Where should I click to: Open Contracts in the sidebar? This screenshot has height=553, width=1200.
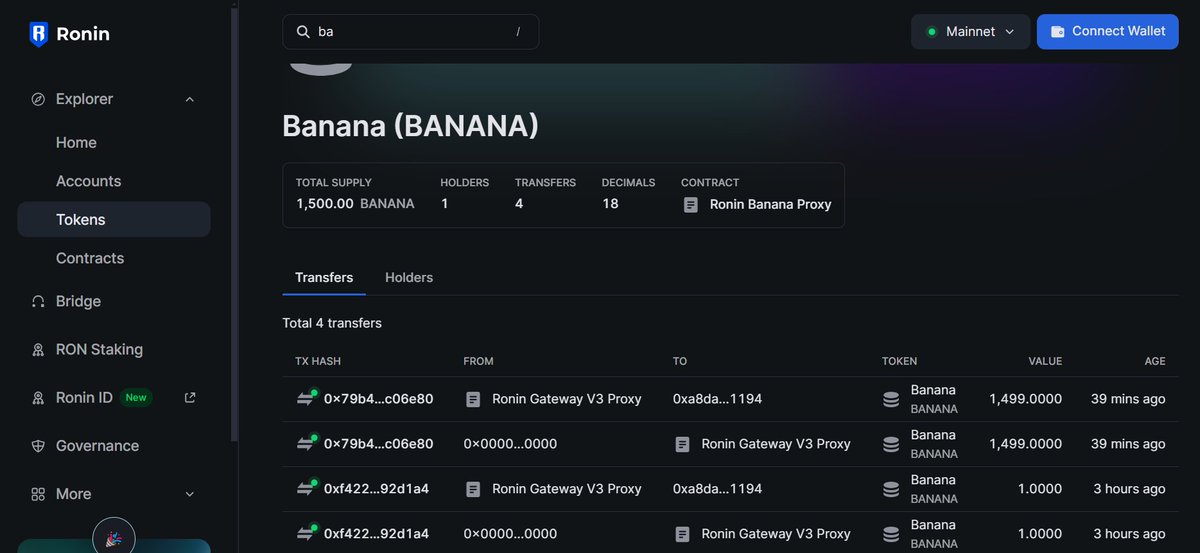pyautogui.click(x=90, y=258)
